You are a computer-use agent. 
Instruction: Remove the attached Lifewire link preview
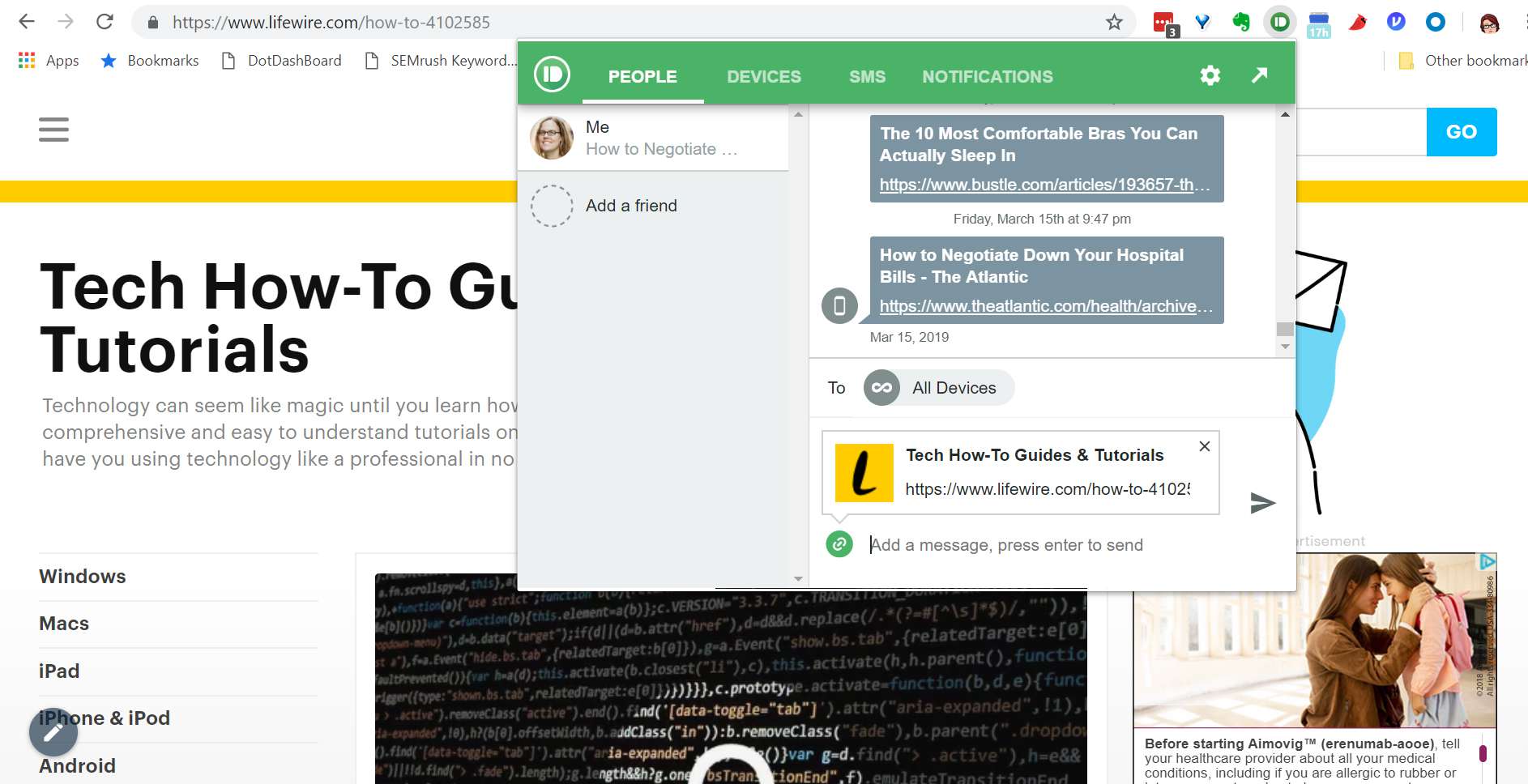pos(1205,446)
